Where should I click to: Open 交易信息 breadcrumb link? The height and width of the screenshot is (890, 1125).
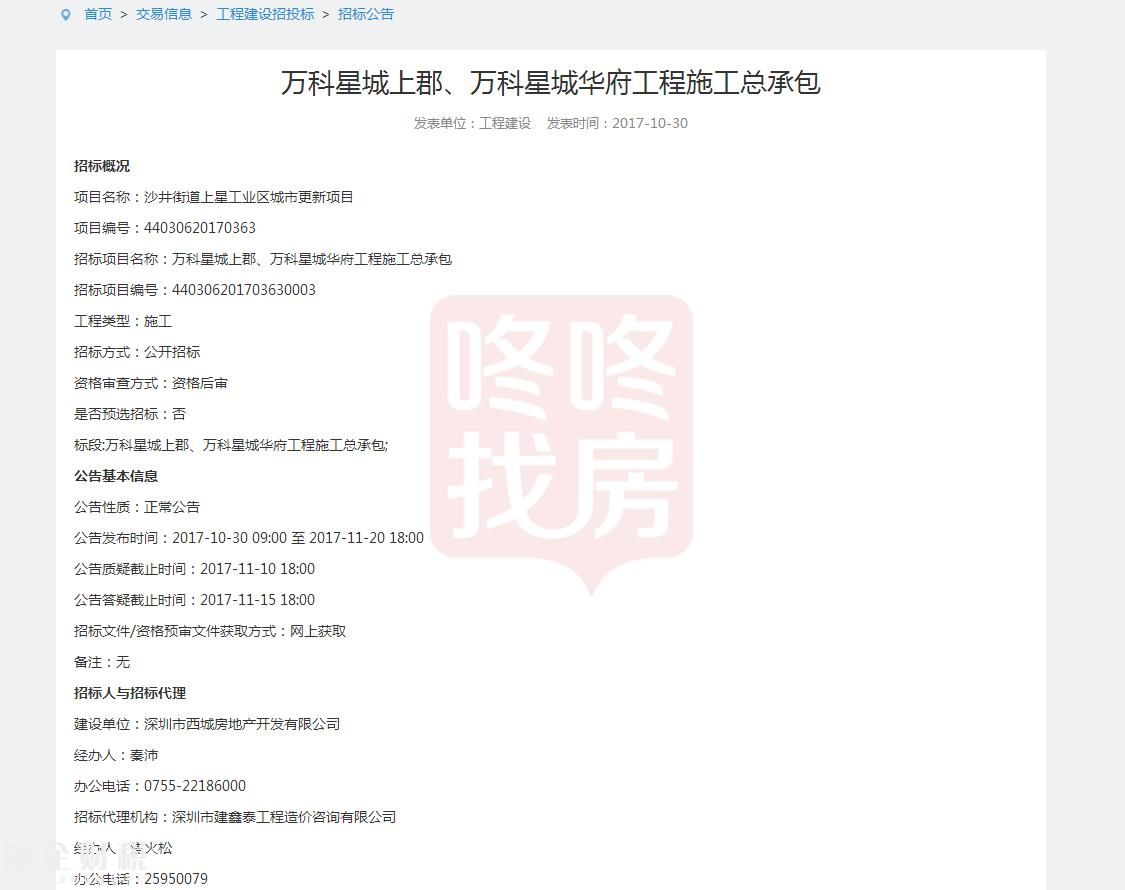point(164,14)
